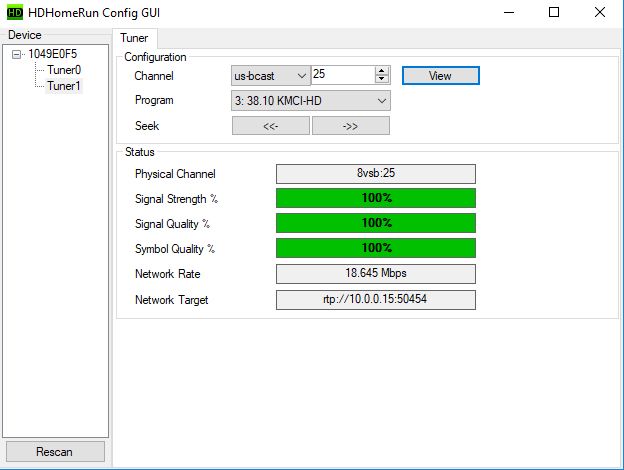Open the Program dropdown showing KMCI-HD
Image resolution: width=624 pixels, height=470 pixels.
310,101
